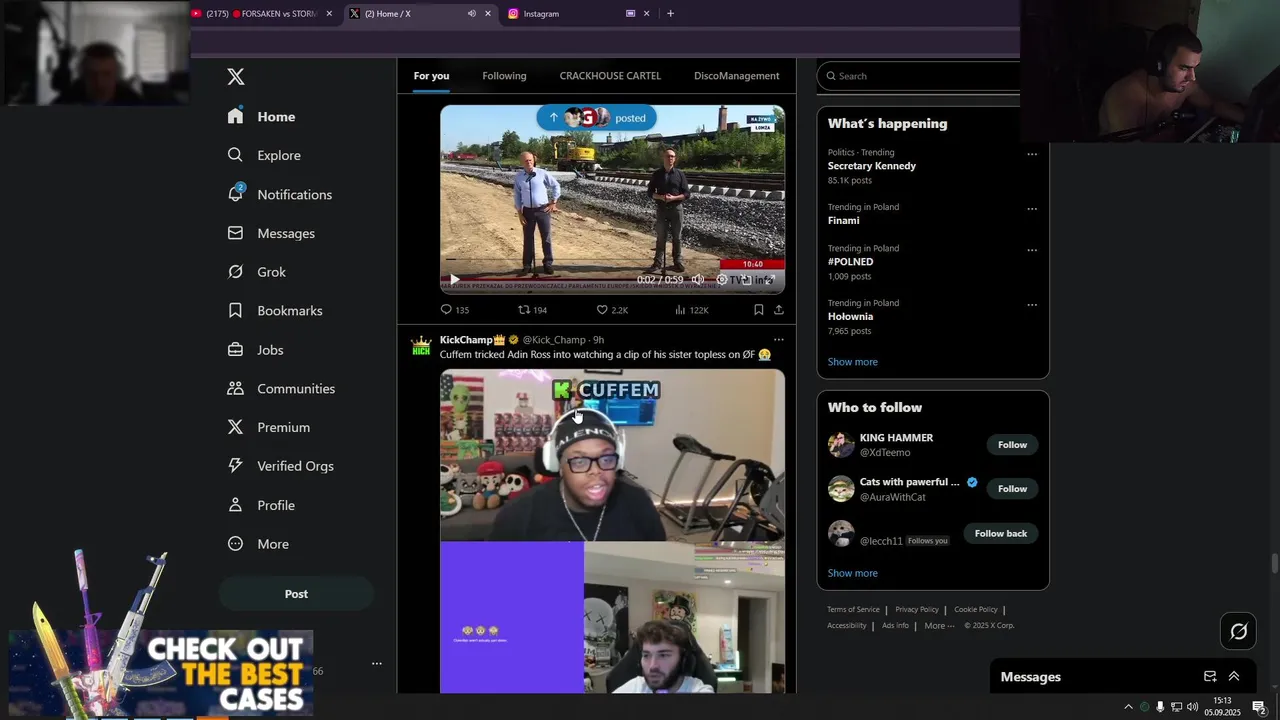Open Notifications with bell icon
Viewport: 1280px width, 720px height.
click(279, 194)
